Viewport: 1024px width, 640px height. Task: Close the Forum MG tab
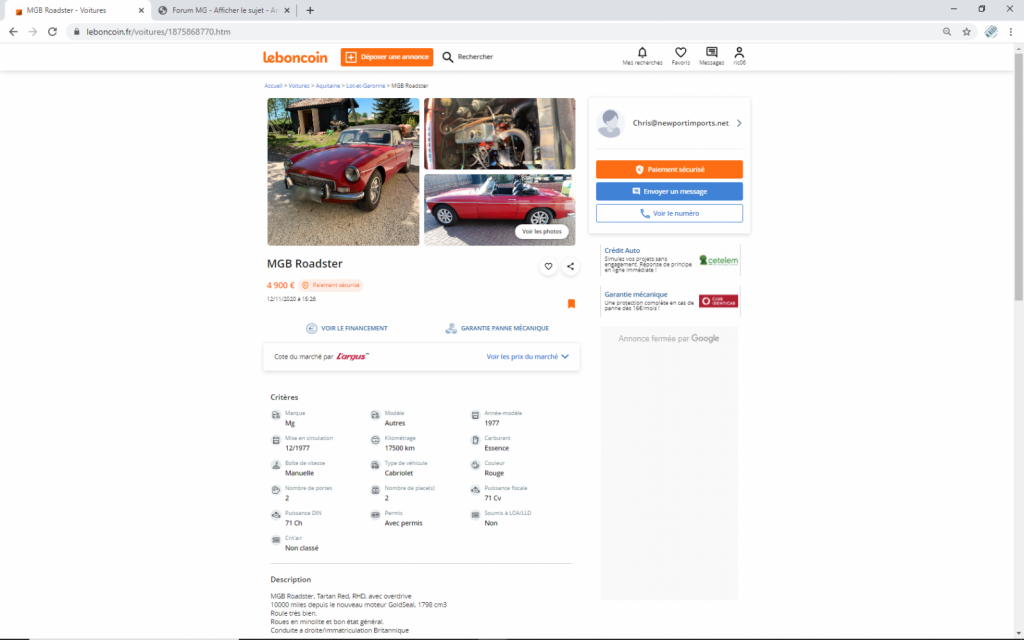[288, 10]
